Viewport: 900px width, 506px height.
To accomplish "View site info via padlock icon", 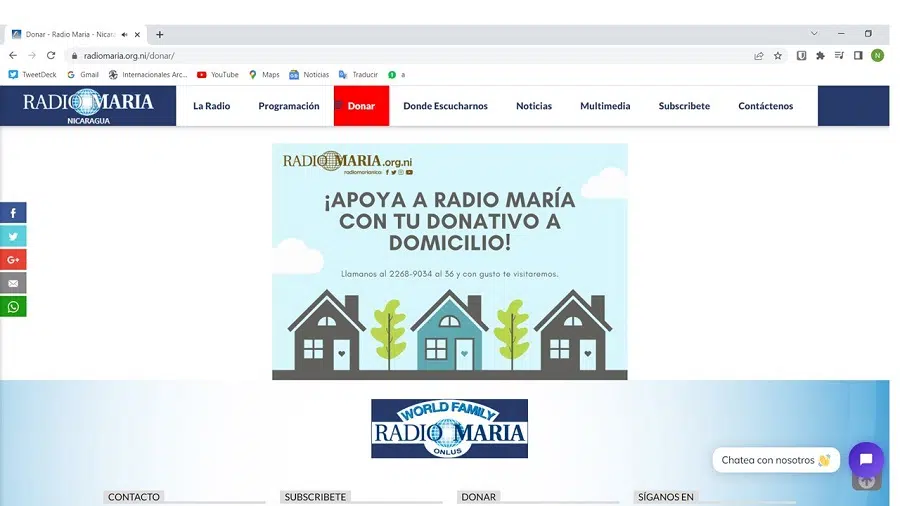I will (74, 56).
